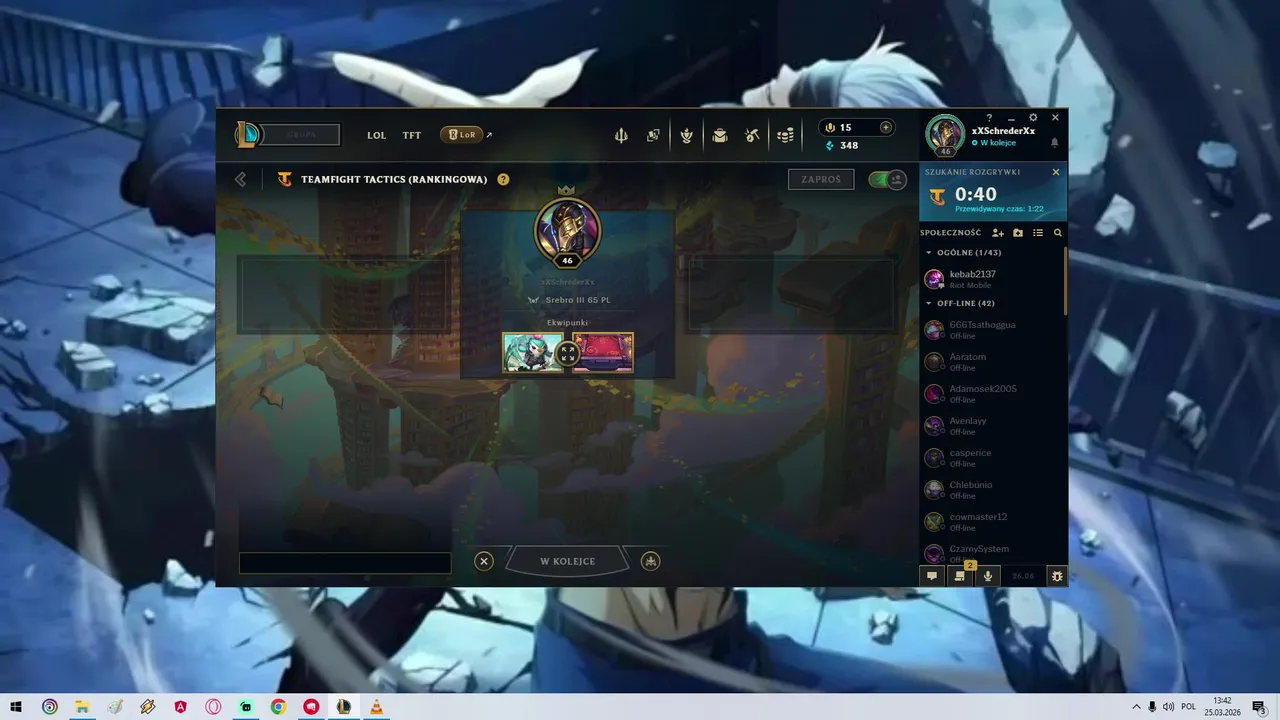Open Chrome from the taskbar
The width and height of the screenshot is (1280, 720).
278,707
